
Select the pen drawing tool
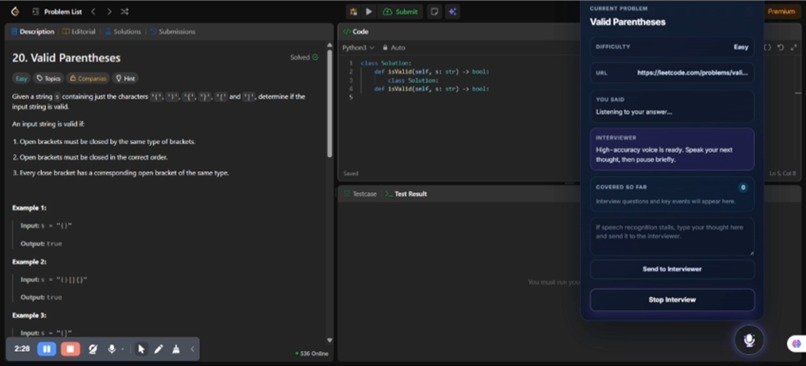pos(159,350)
